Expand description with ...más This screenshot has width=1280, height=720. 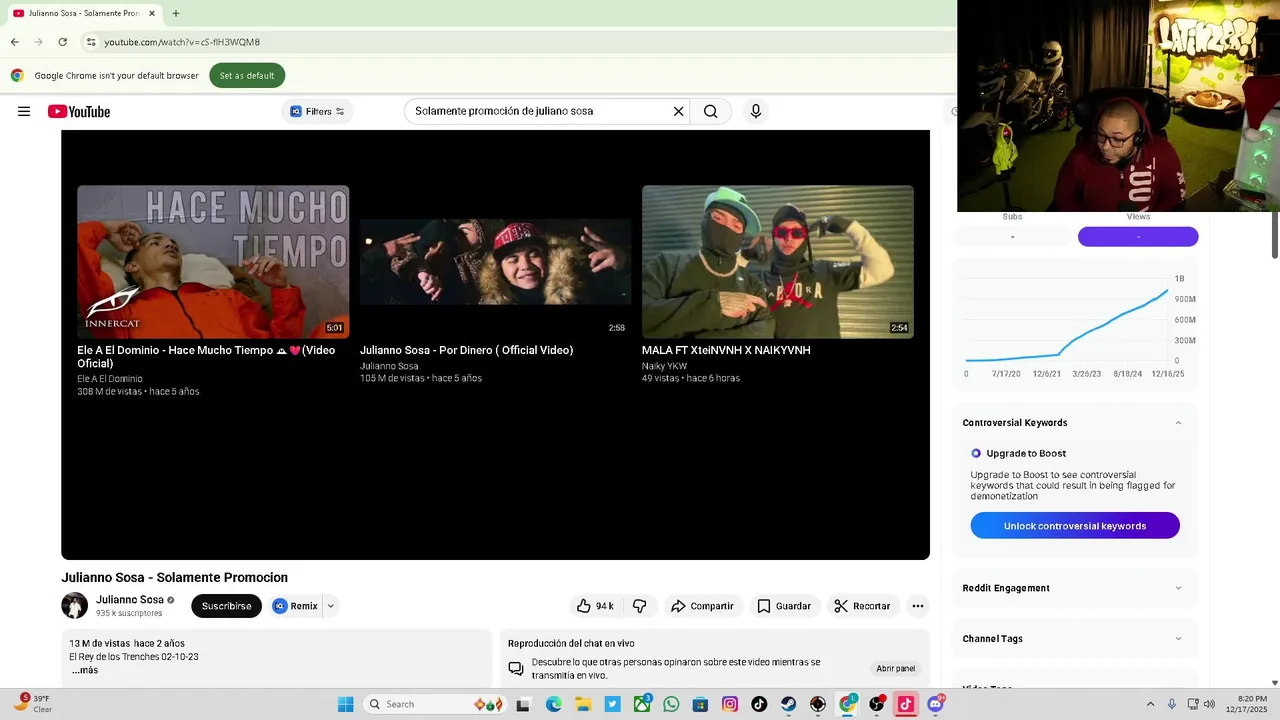coord(85,670)
